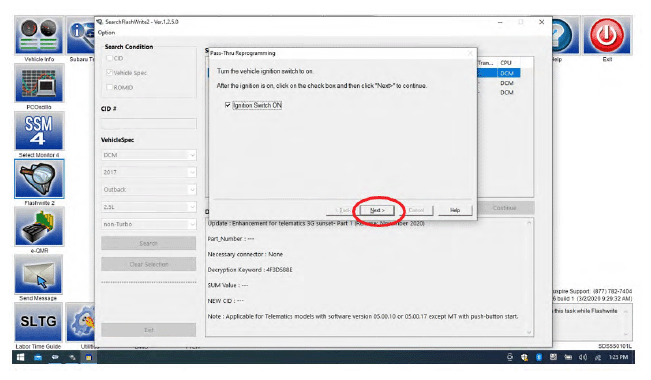
Task: Click the CPU column header
Action: click(x=506, y=63)
